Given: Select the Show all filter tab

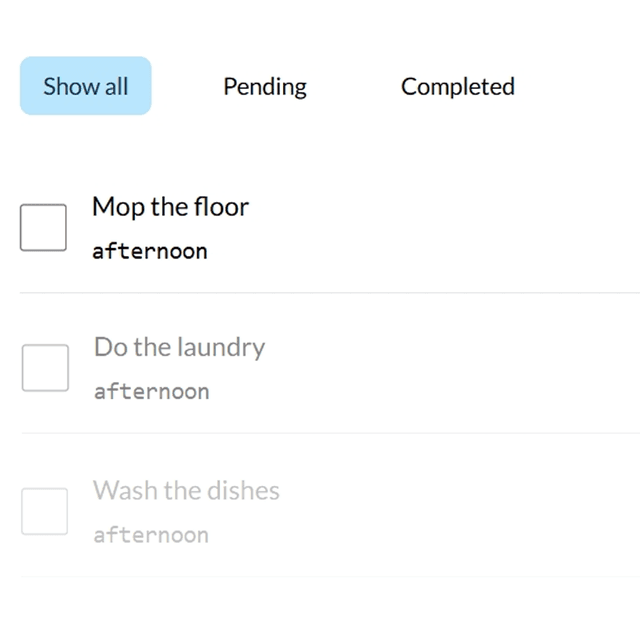Looking at the screenshot, I should click(86, 86).
